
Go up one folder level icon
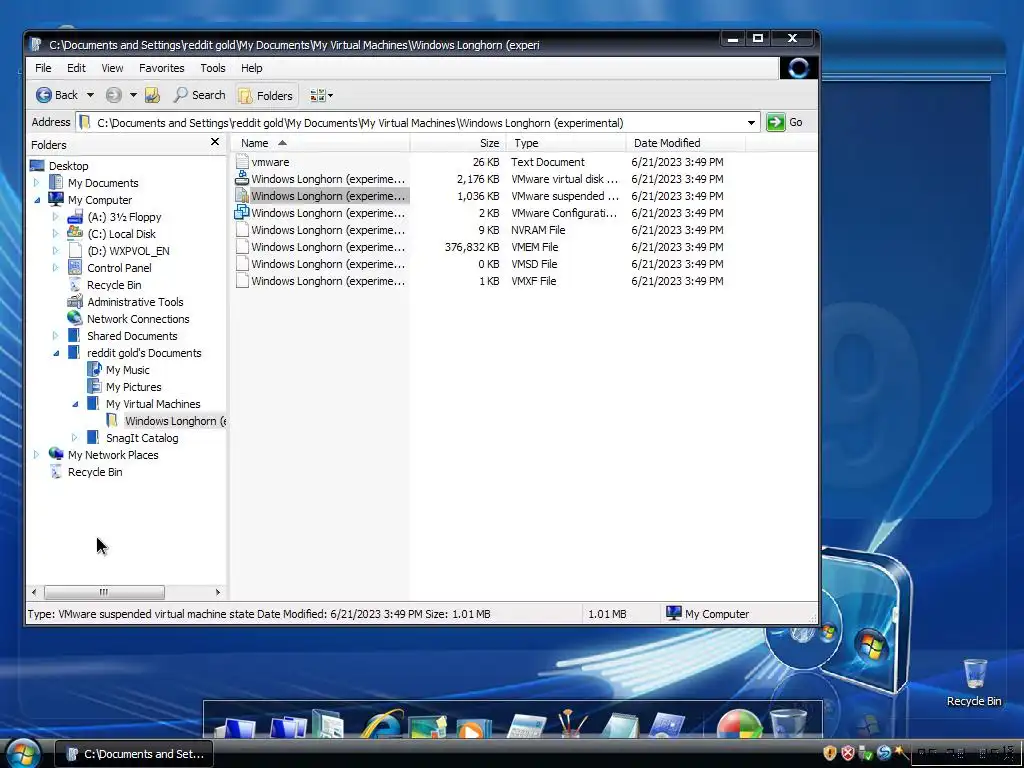click(152, 95)
